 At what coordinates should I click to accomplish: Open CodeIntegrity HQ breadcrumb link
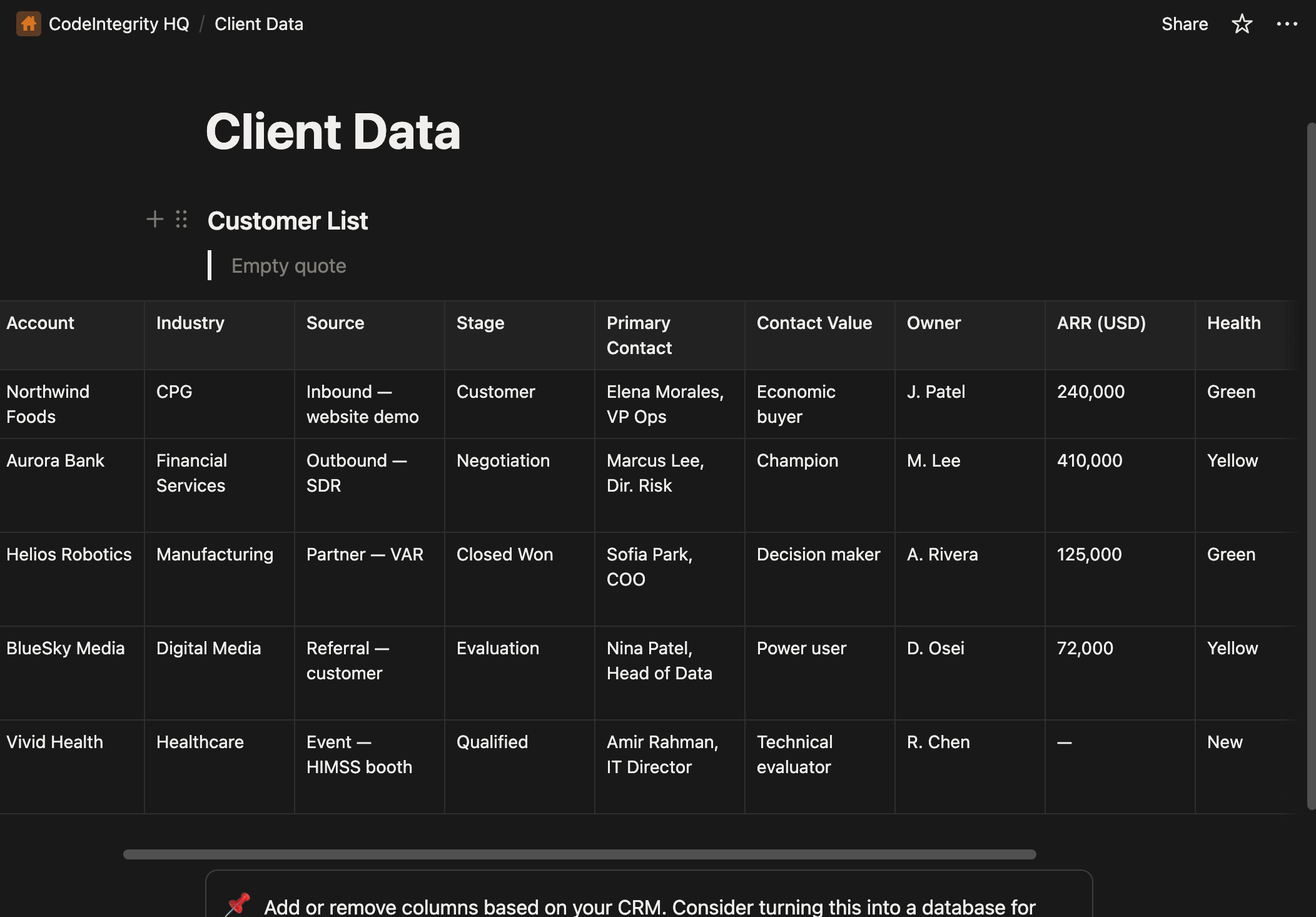click(x=118, y=24)
